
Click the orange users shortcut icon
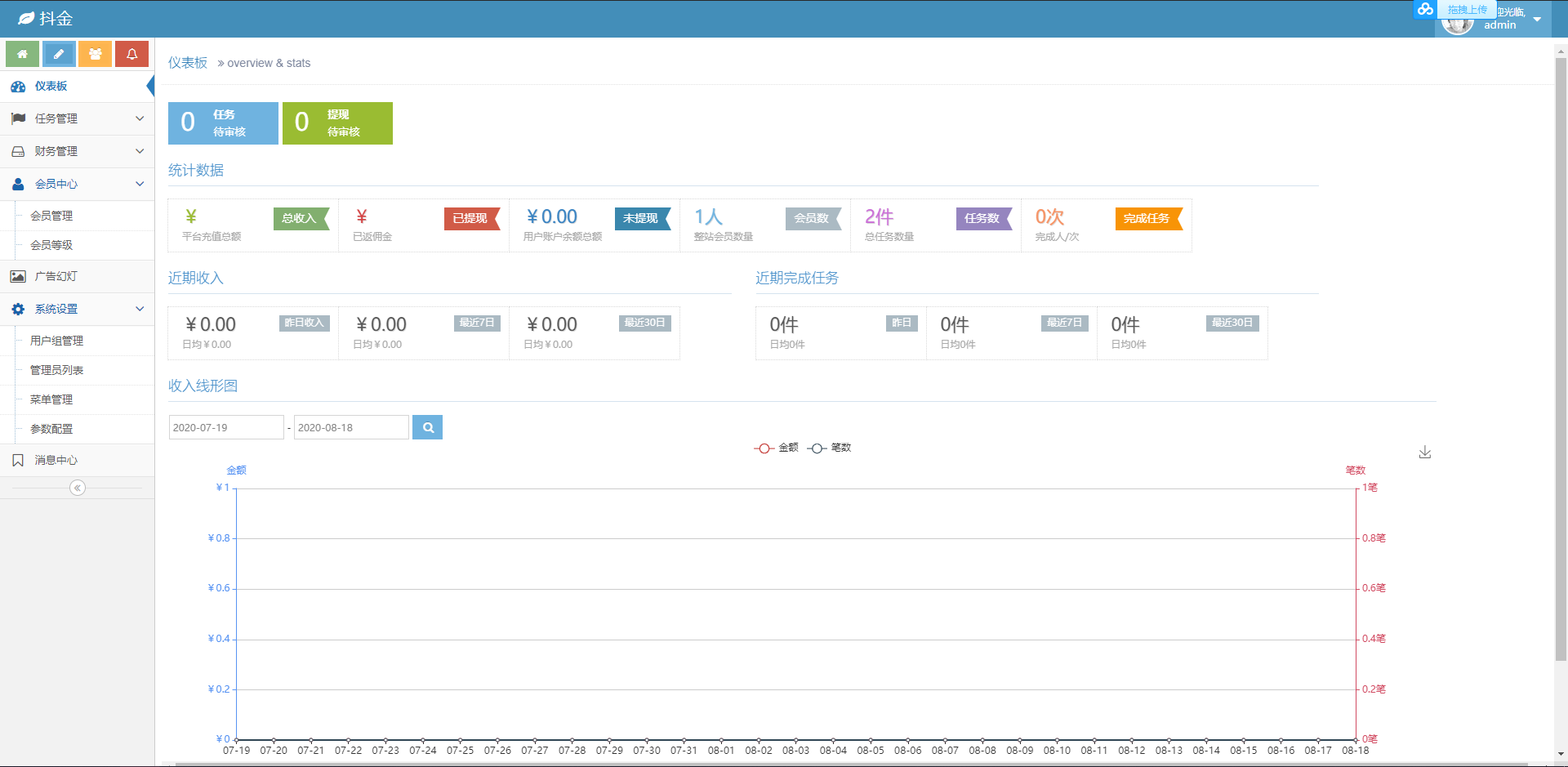tap(96, 54)
